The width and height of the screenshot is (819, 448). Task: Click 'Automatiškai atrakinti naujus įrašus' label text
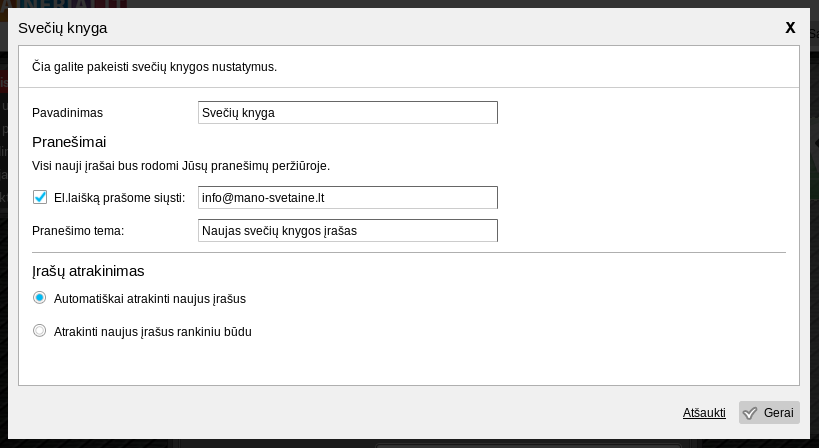(149, 299)
